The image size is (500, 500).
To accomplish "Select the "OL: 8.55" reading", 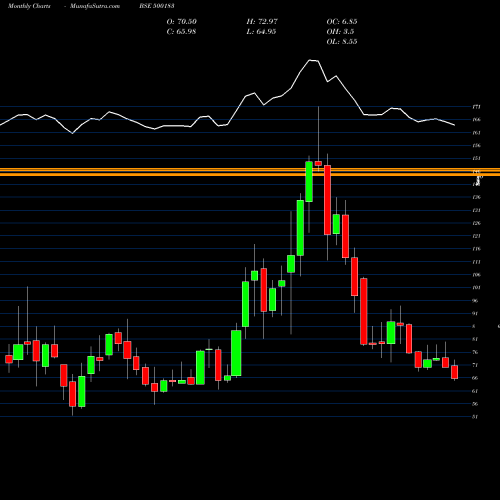I will pos(342,42).
